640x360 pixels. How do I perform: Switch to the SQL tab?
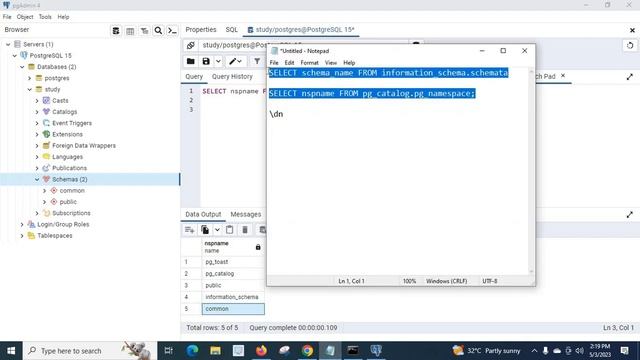coord(231,30)
